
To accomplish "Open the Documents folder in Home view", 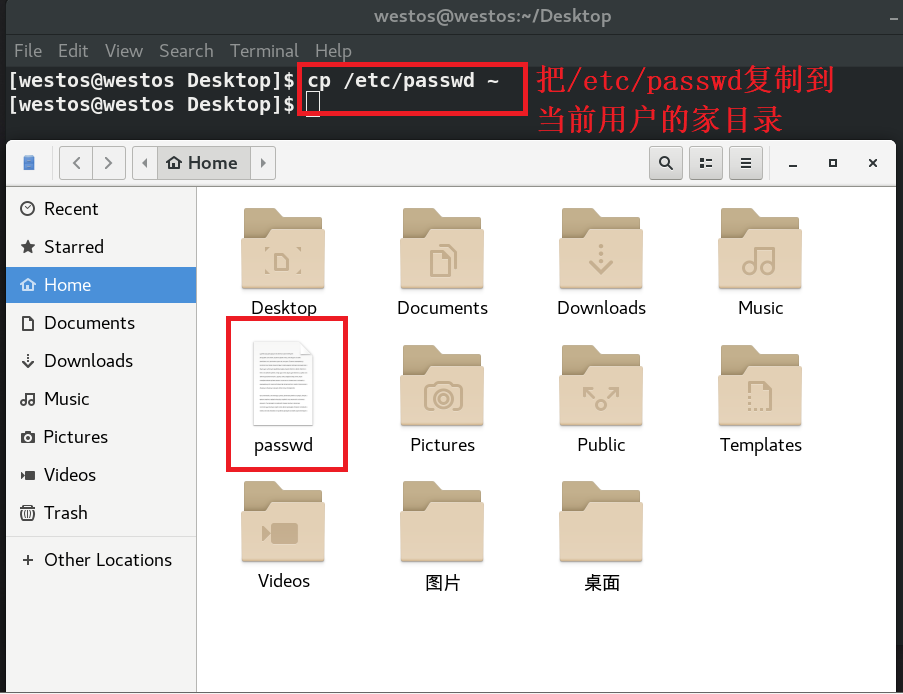I will (x=442, y=249).
